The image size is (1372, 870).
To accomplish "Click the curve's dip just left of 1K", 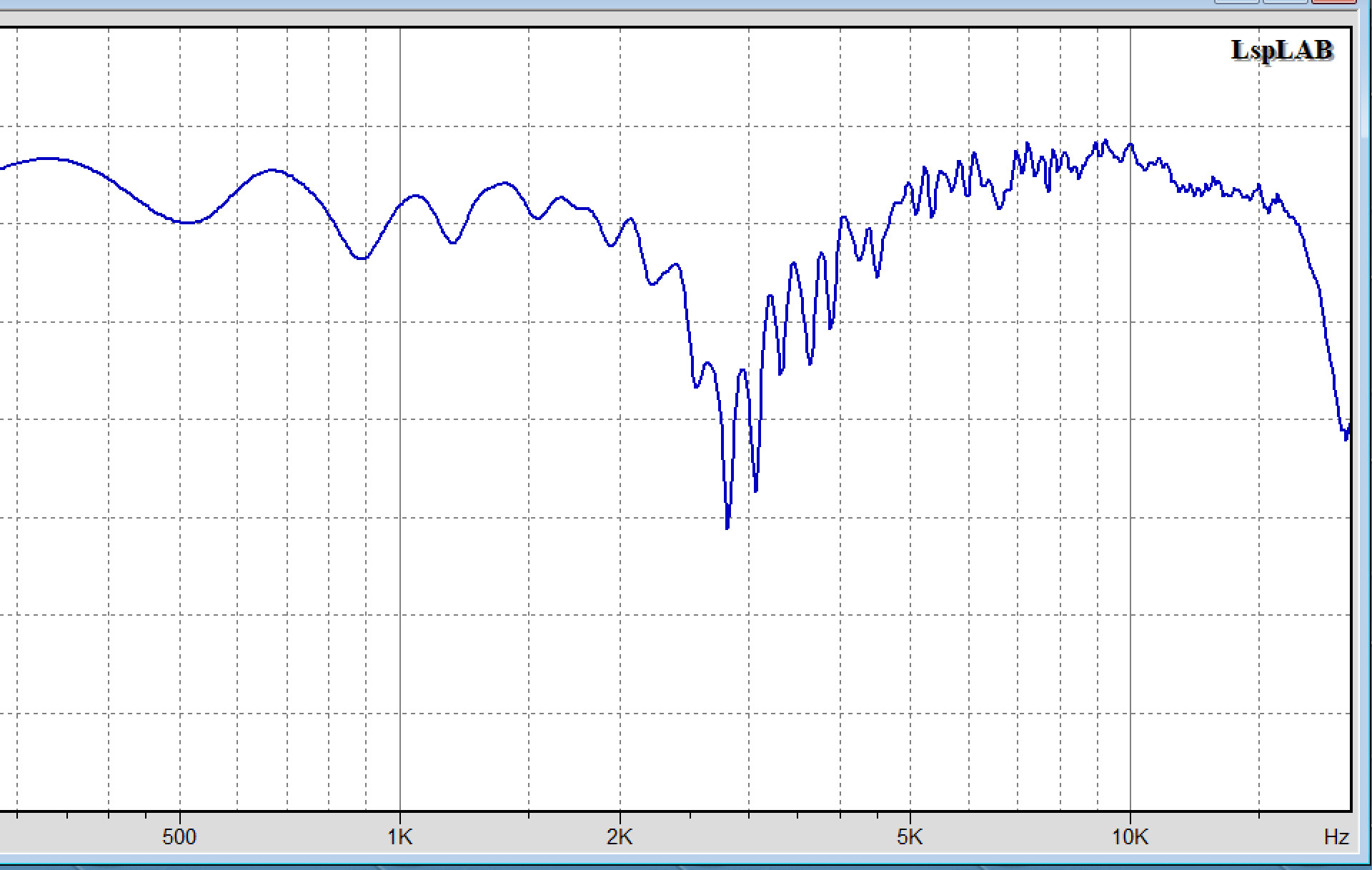I will pyautogui.click(x=362, y=258).
